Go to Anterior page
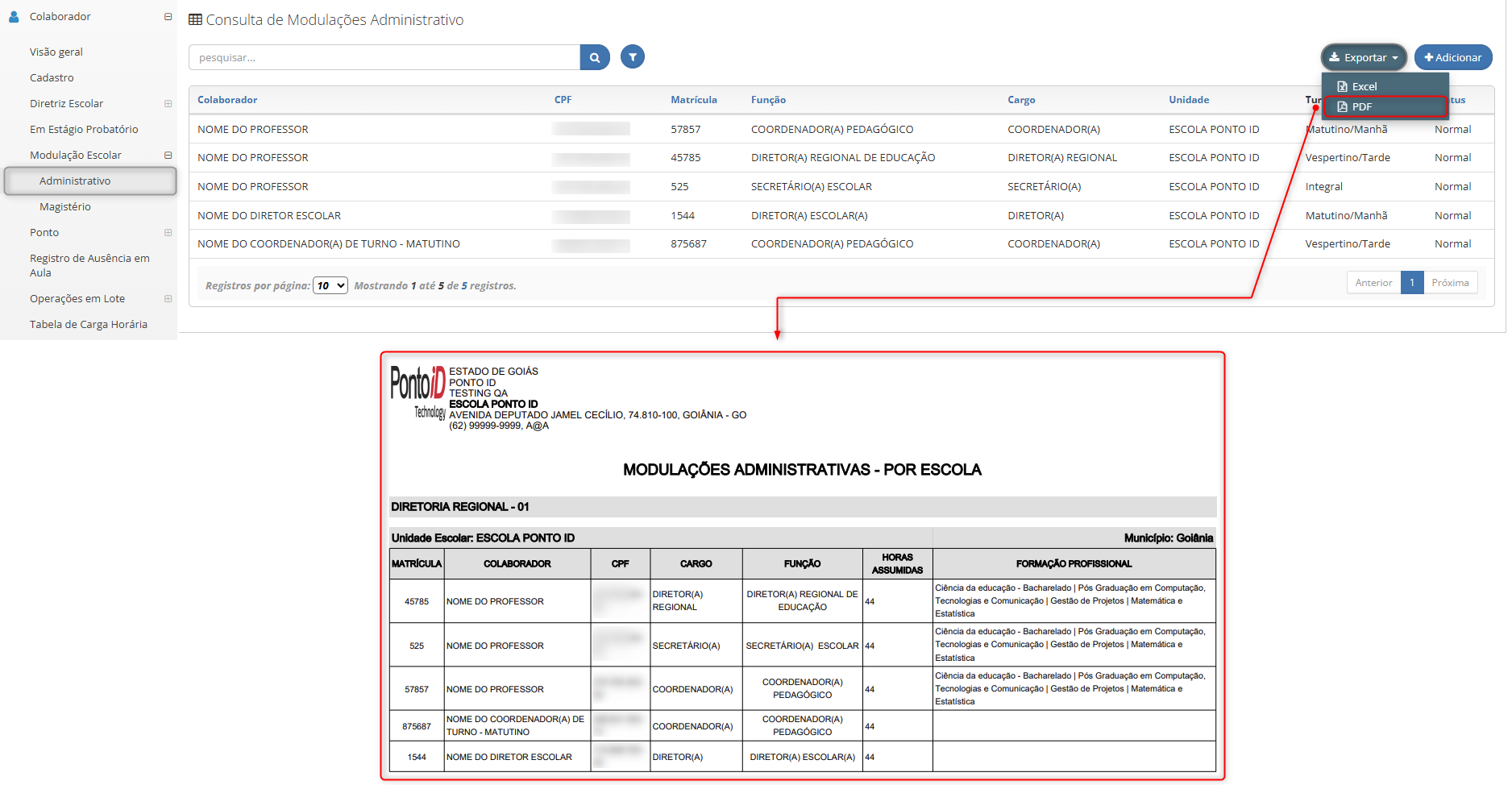The image size is (1512, 785). click(1373, 283)
